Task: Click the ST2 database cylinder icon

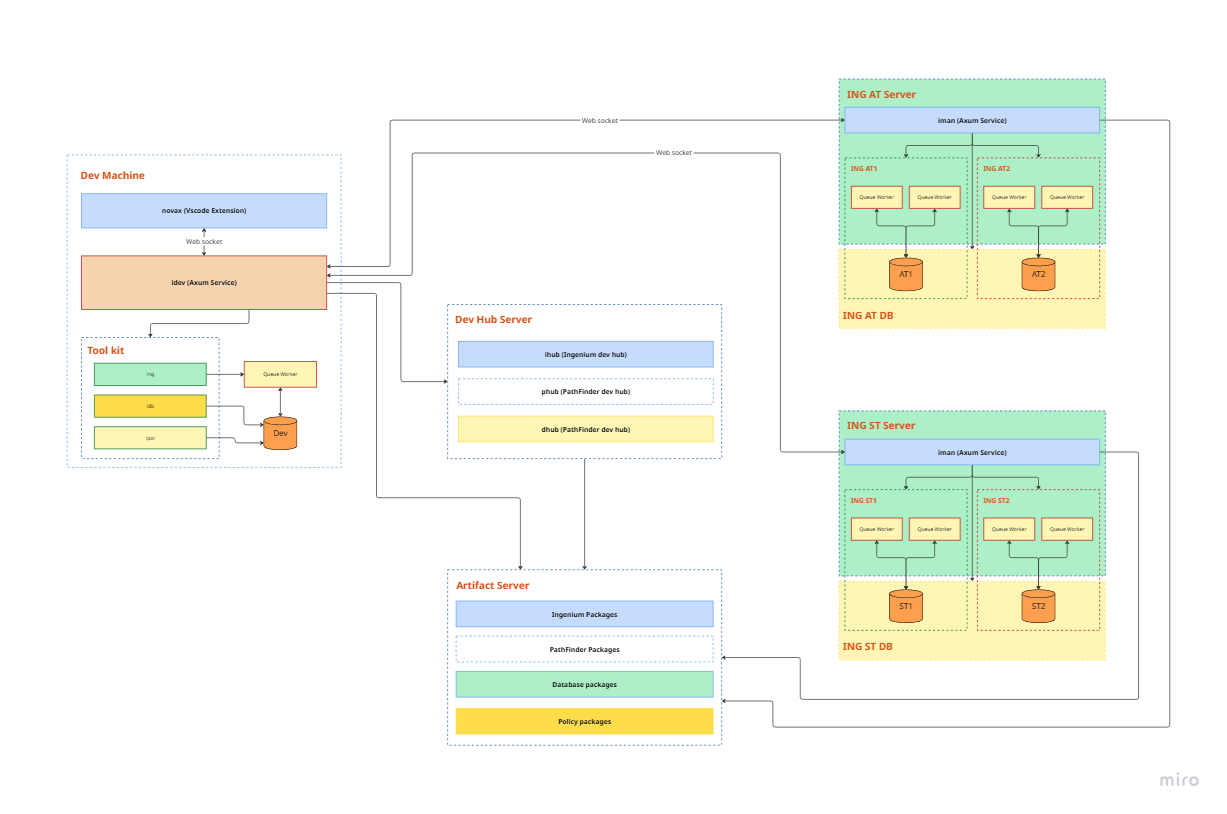Action: [x=1038, y=605]
